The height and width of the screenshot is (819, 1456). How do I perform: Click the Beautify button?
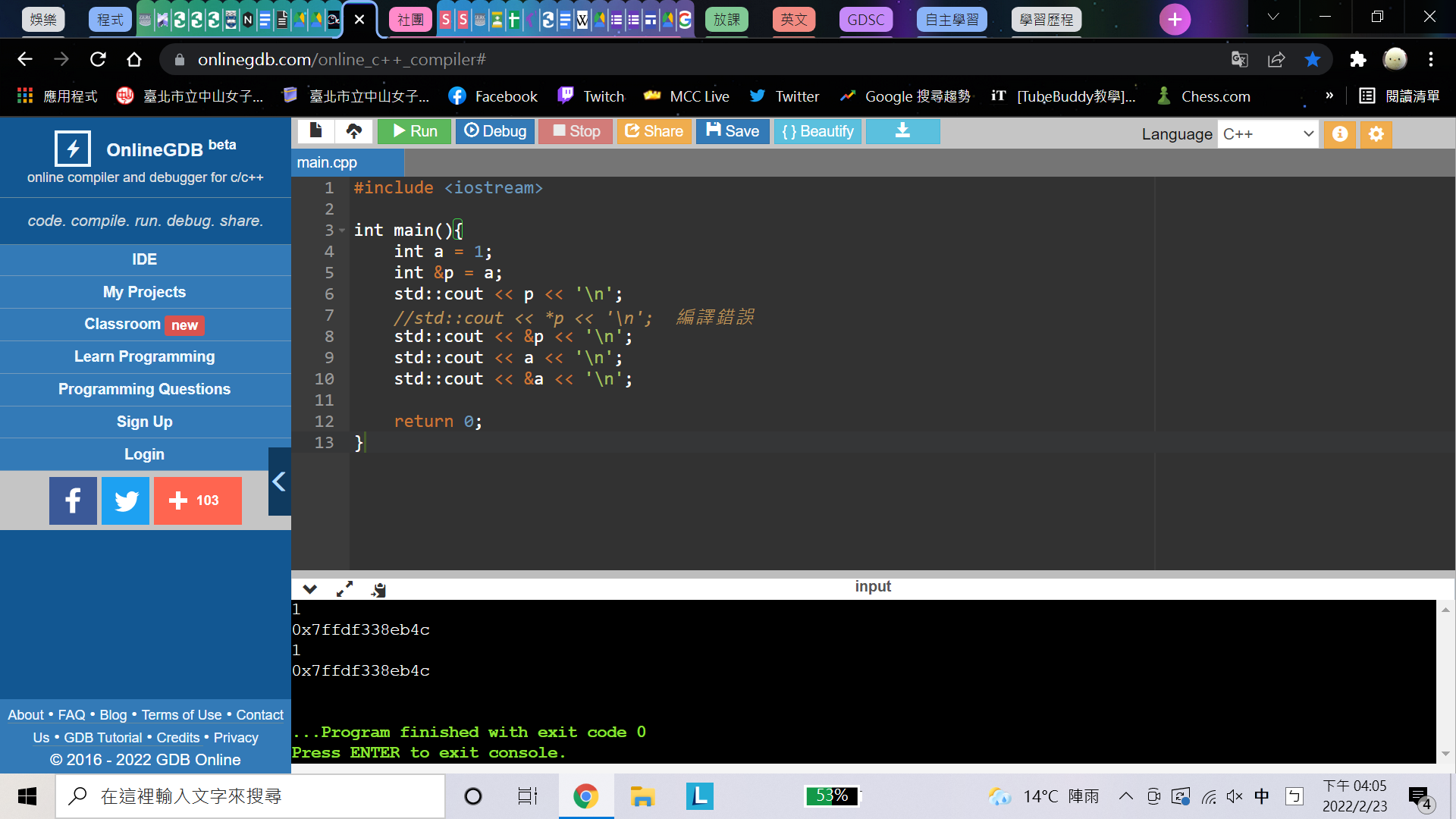(x=817, y=131)
